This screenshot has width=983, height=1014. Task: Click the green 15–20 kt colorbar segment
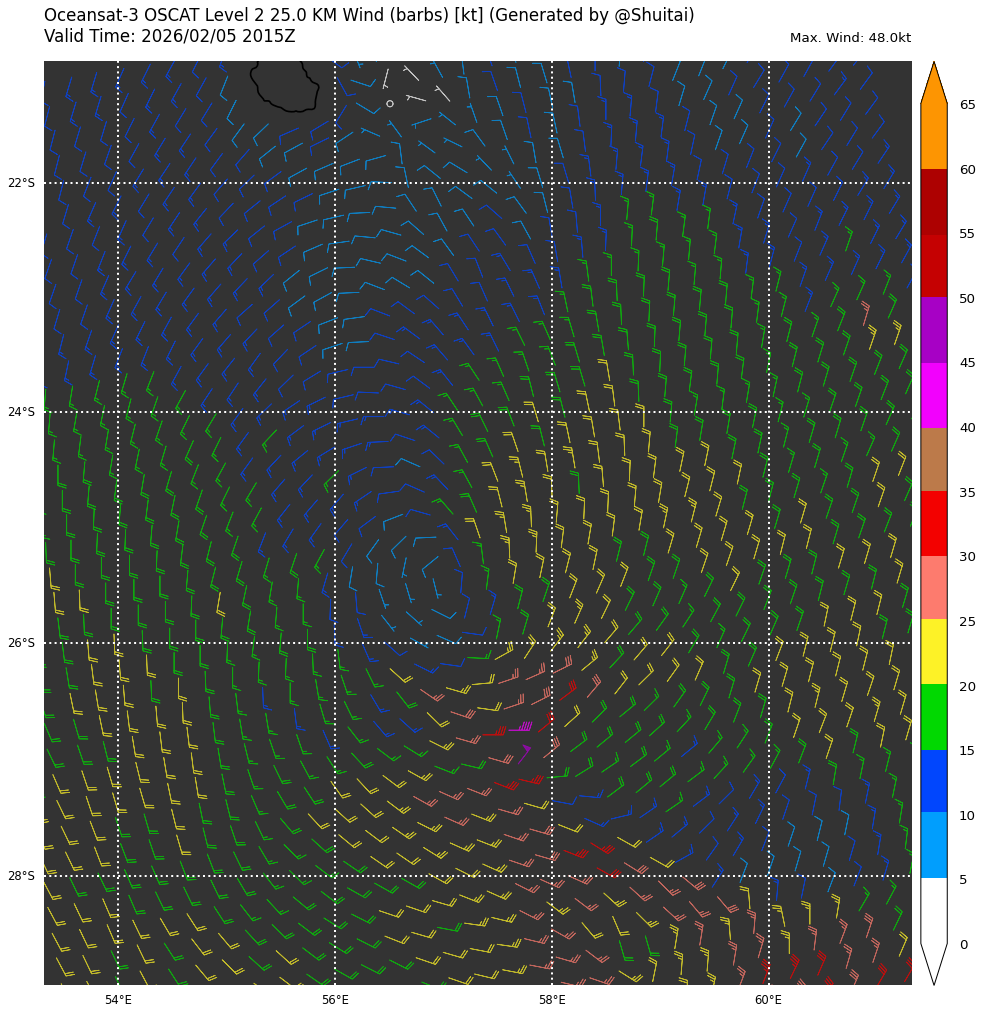click(933, 717)
